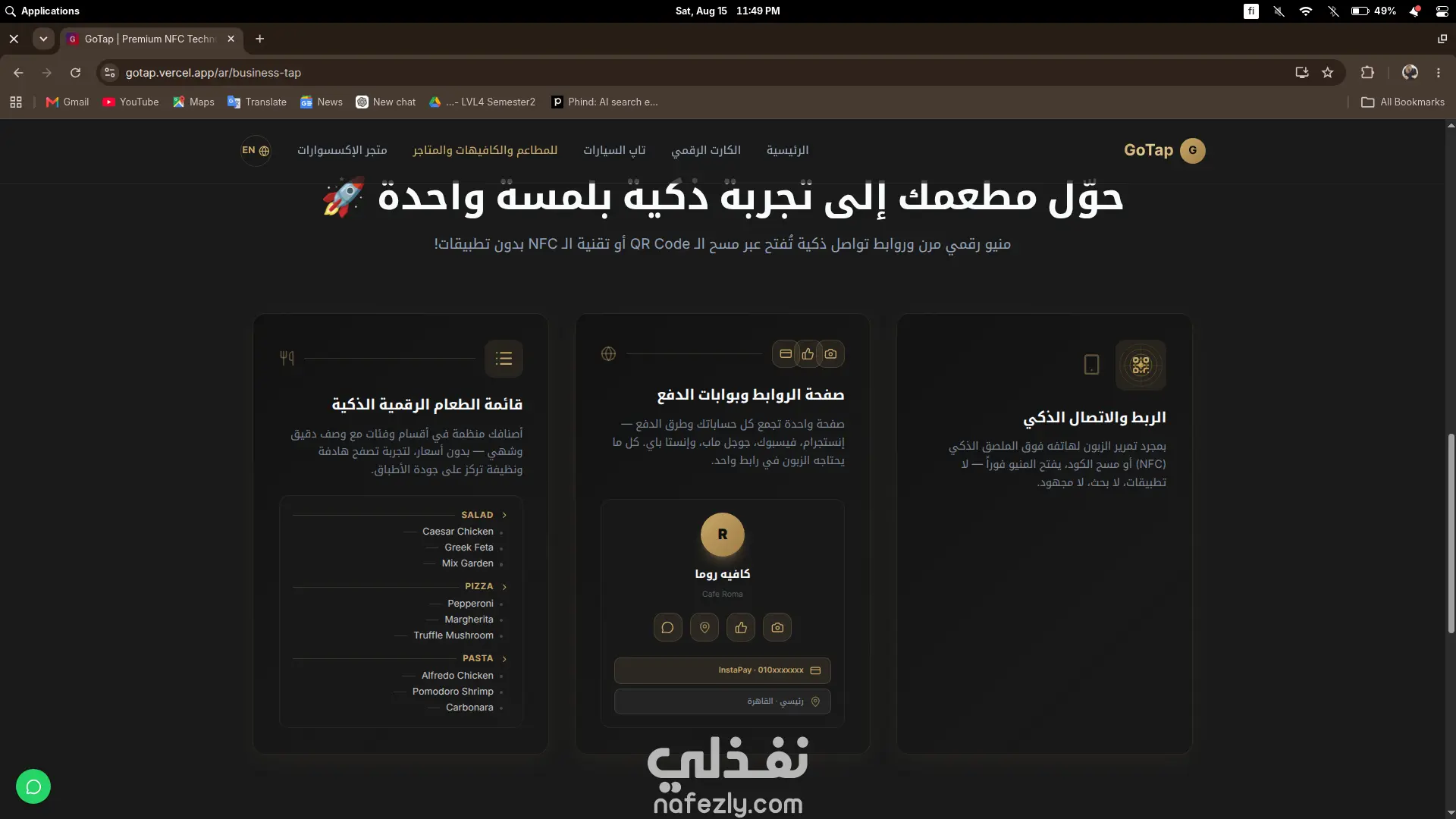Click the GoTap logo
This screenshot has width=1456, height=819.
(1164, 150)
